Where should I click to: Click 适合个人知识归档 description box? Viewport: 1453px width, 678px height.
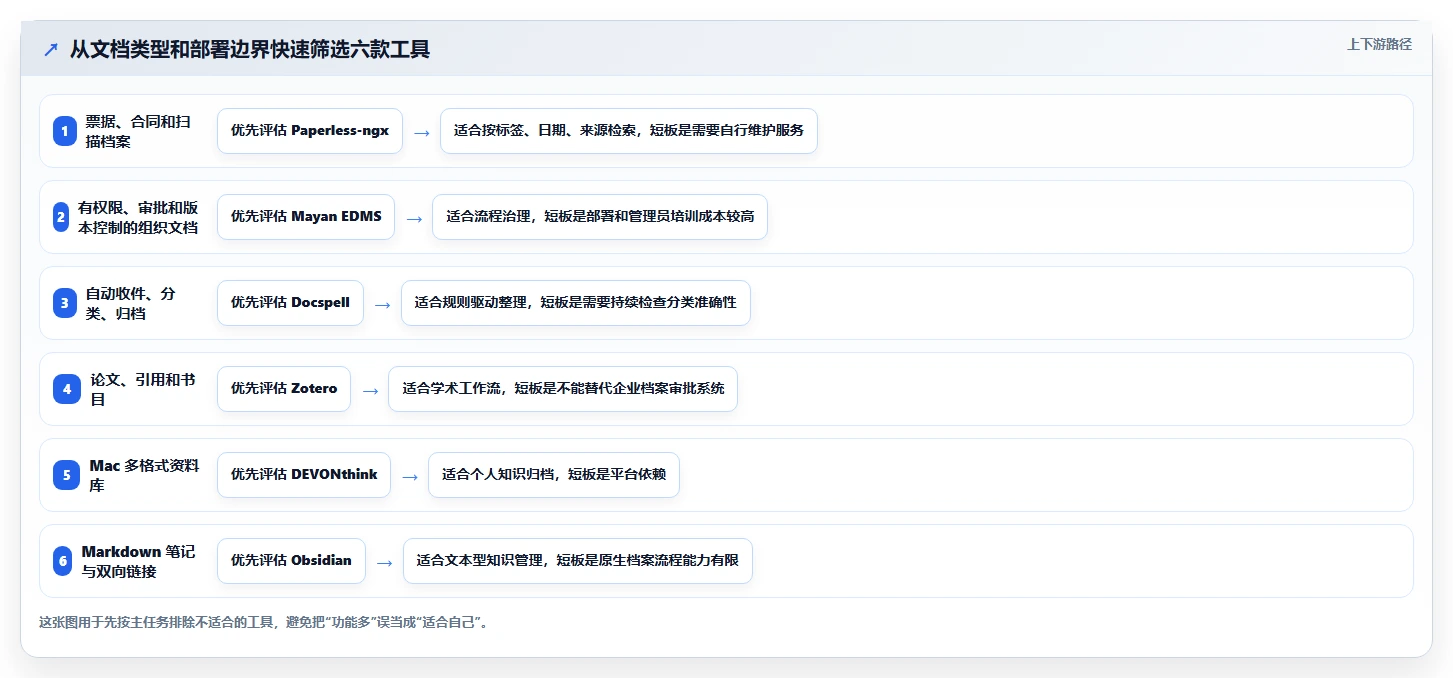tap(554, 475)
